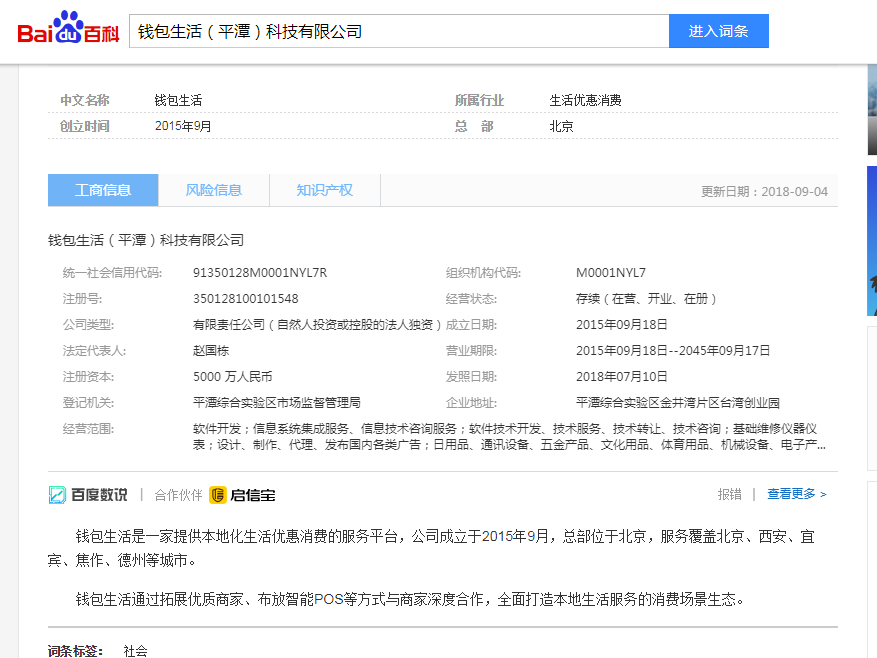This screenshot has height=658, width=877.
Task: Click the organization code M0001NYL7
Action: 611,272
